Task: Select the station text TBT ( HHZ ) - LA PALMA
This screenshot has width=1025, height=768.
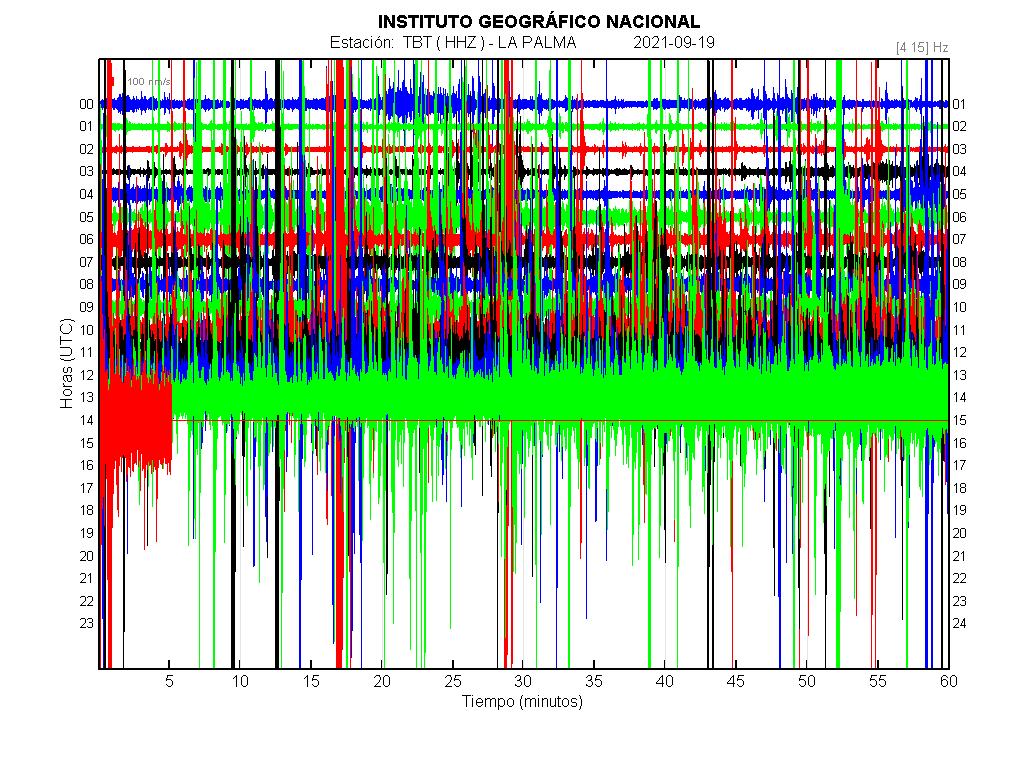Action: tap(490, 43)
